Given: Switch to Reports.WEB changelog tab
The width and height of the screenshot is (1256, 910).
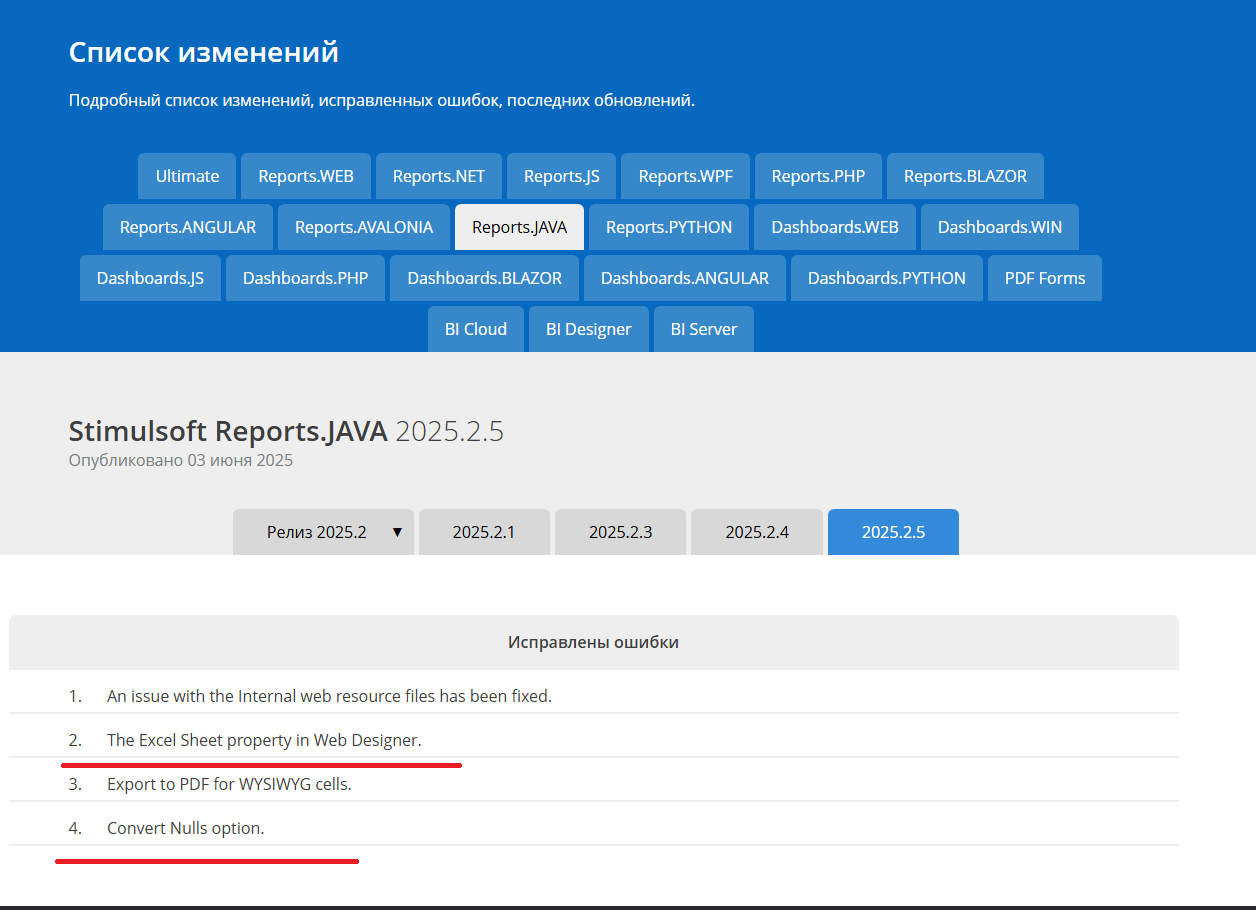Looking at the screenshot, I should [x=306, y=176].
